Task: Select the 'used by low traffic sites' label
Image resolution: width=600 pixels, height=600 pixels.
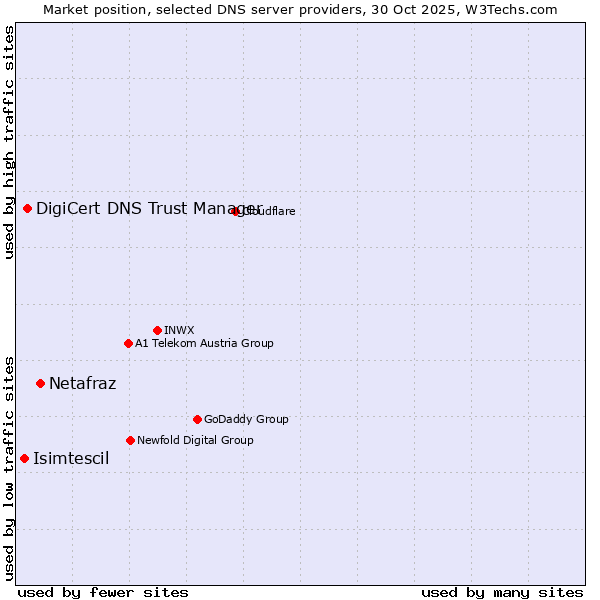Action: [9, 467]
